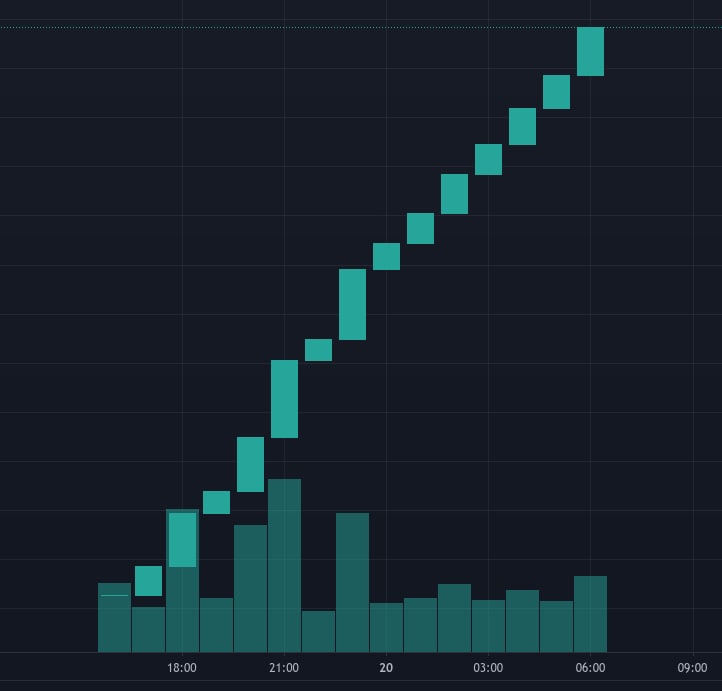Select the topmost candle above 06:00
This screenshot has width=722, height=691.
[x=590, y=51]
